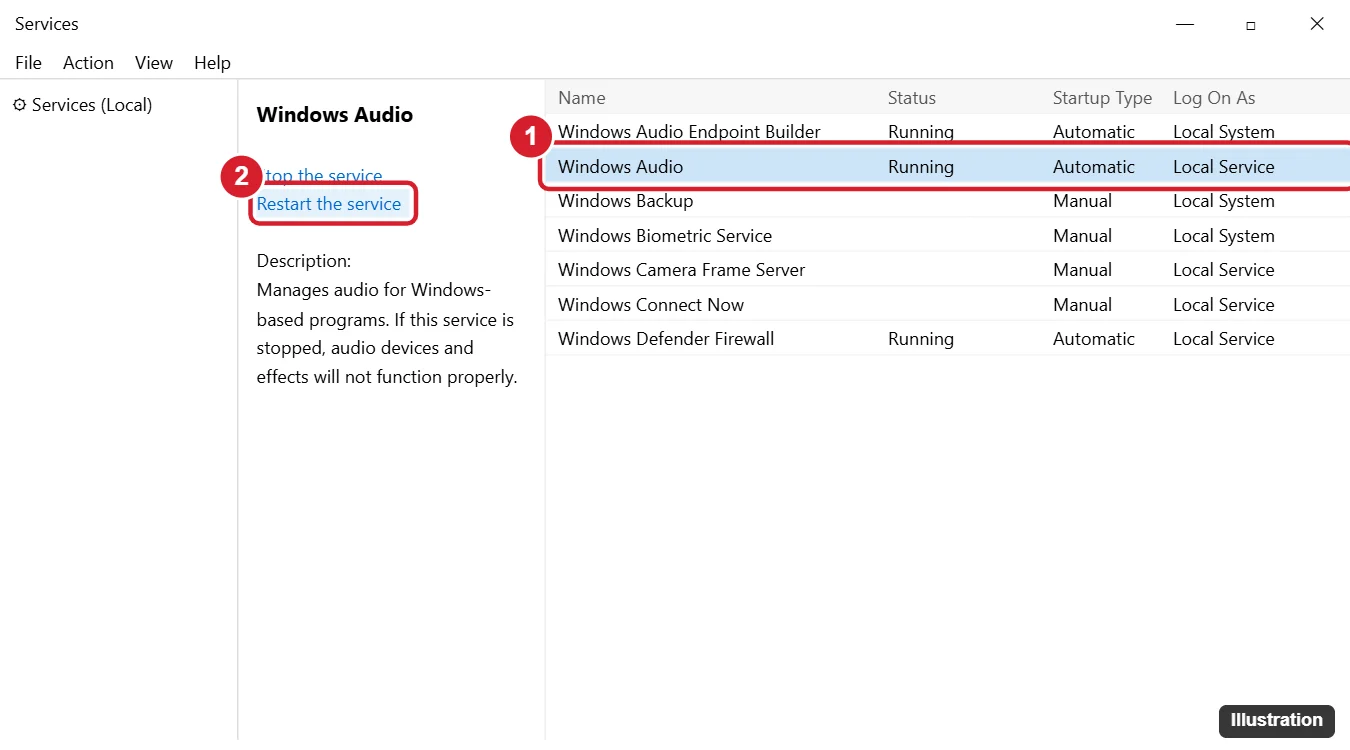1350x750 pixels.
Task: Click the Running status of Windows Defender Firewall
Action: tap(921, 339)
